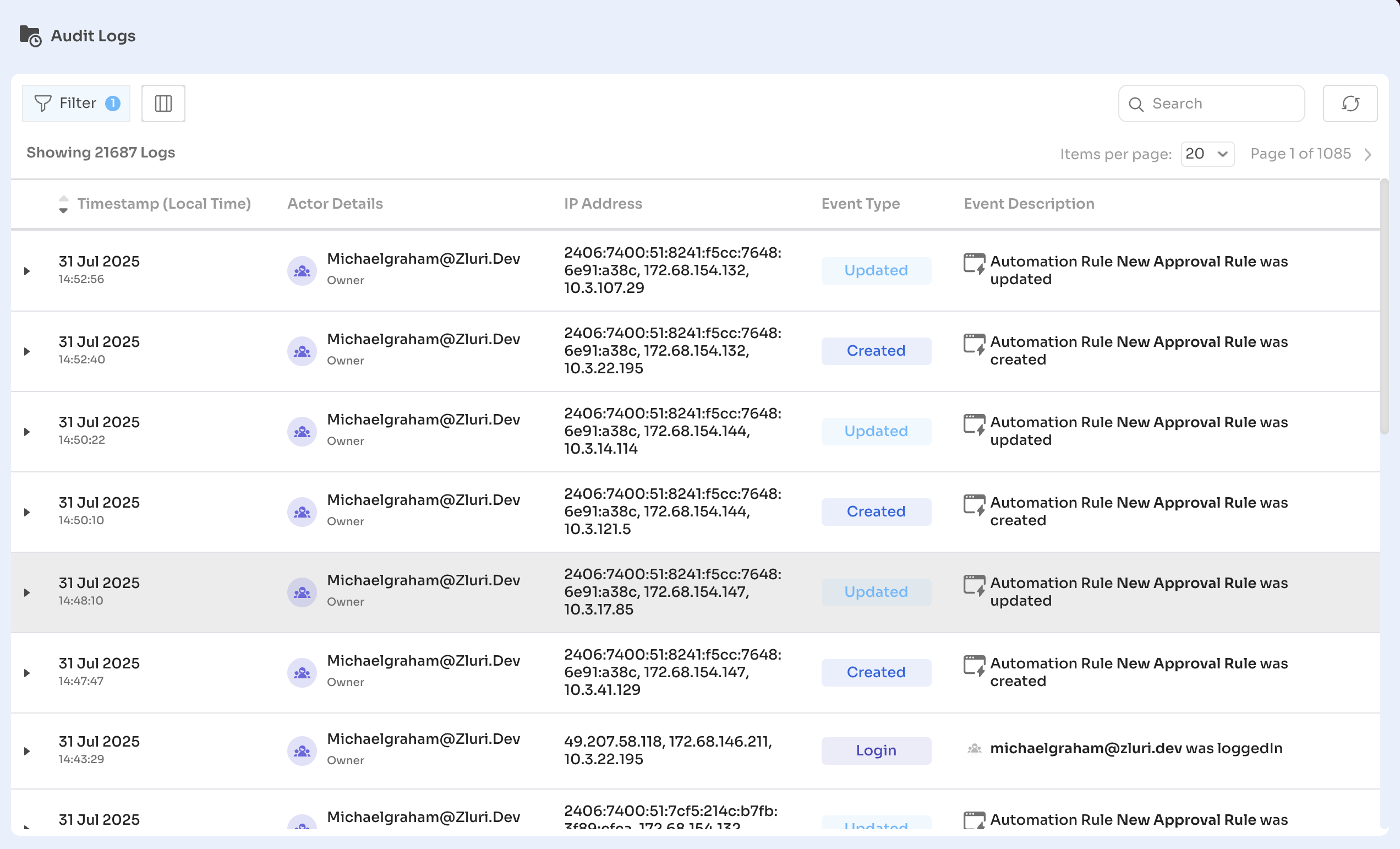
Task: Click Michaelgraham@Zluri.Dev name in 14:52:56 row
Action: pos(423,259)
